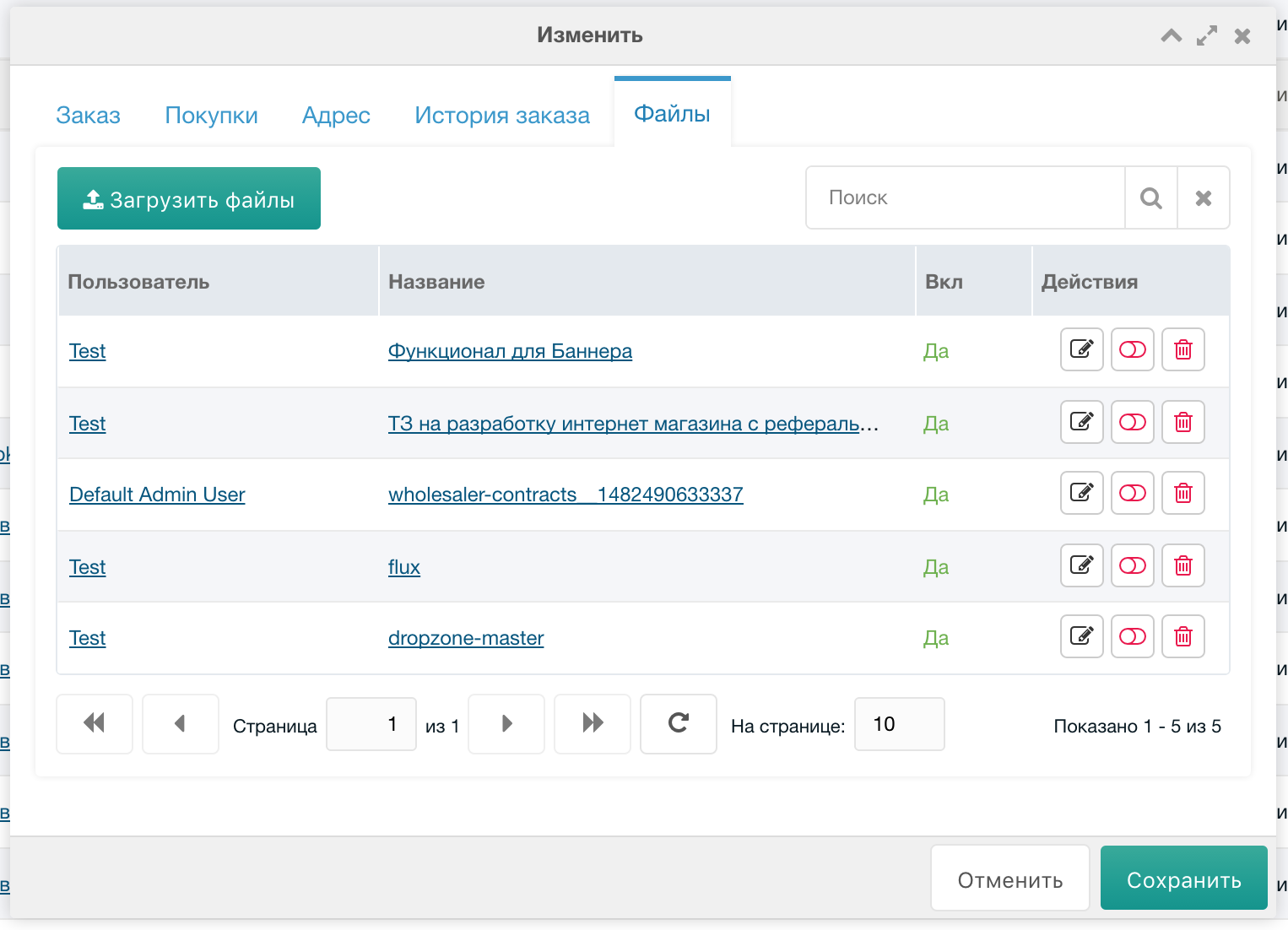The image size is (1288, 930).
Task: Refresh the file list with the reload icon
Action: [x=678, y=724]
